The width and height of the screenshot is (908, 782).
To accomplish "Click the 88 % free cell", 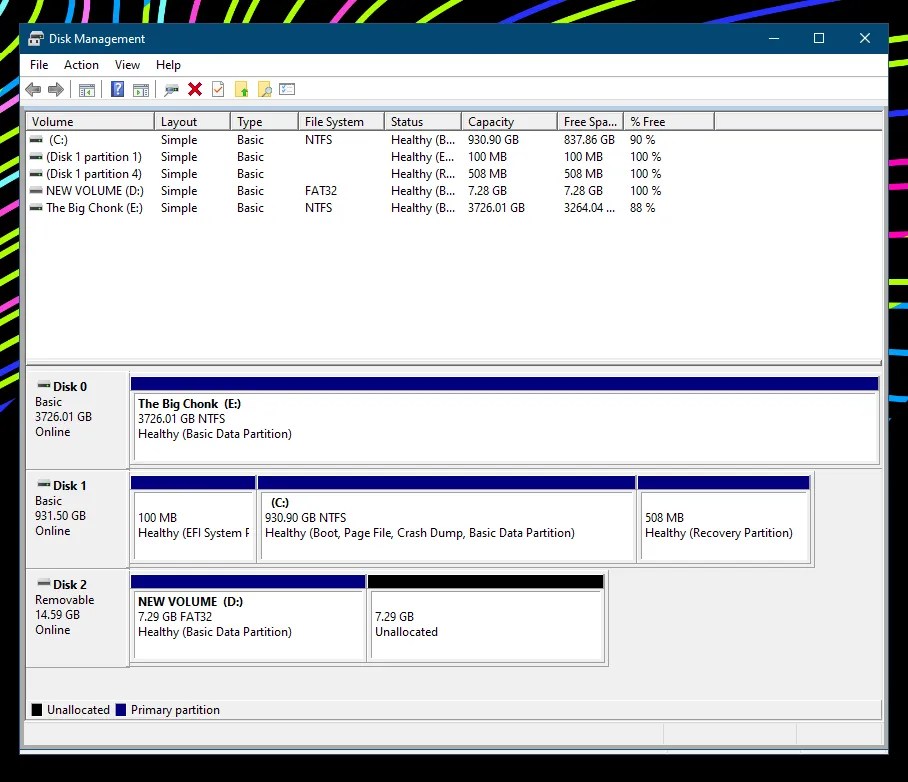I will 643,207.
